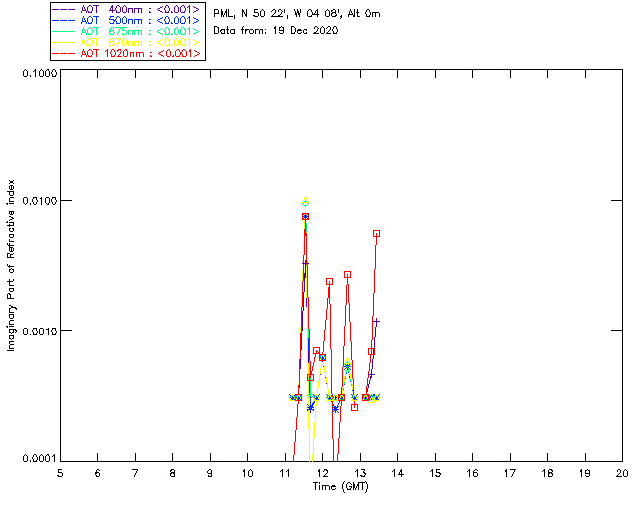Click the x-axis tick label 11
Image resolution: width=640 pixels, height=512 pixels.
tap(285, 474)
